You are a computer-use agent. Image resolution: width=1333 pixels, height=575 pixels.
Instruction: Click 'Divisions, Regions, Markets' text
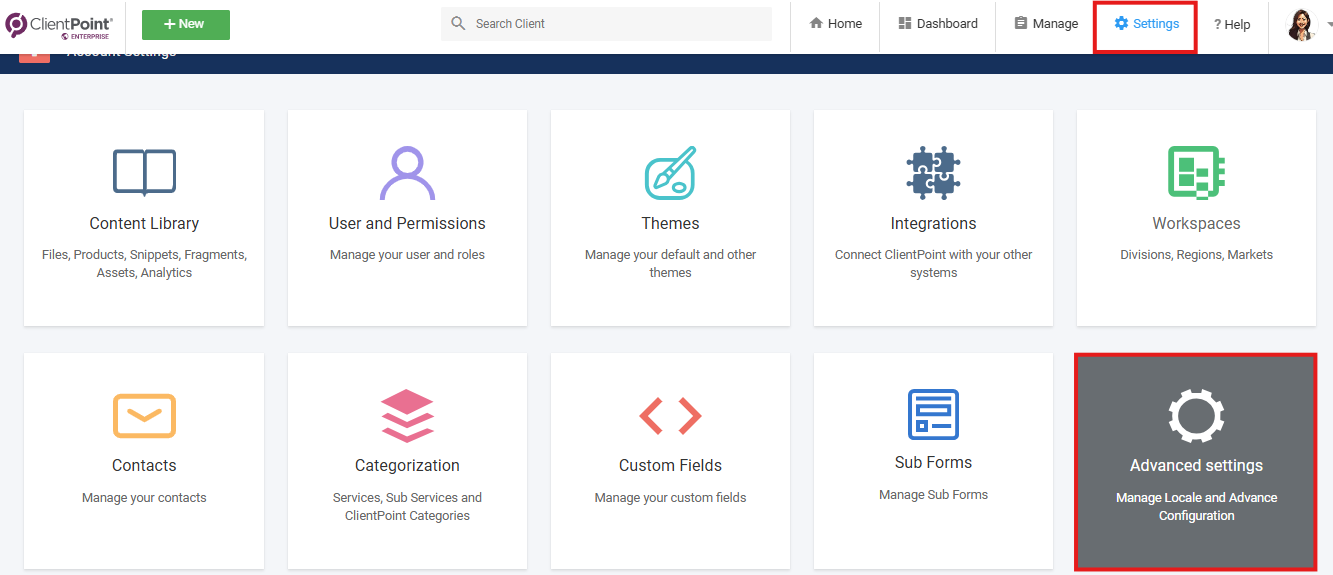pos(1196,255)
